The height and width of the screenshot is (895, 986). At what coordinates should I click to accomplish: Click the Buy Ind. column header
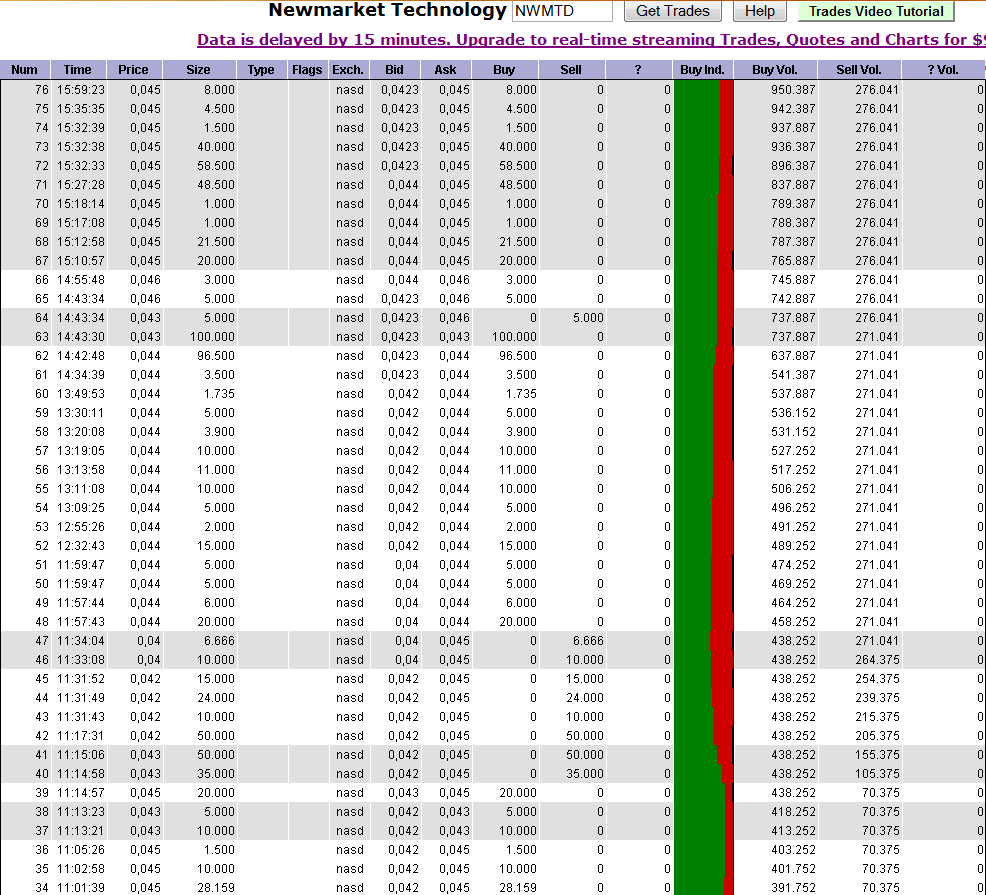(702, 70)
